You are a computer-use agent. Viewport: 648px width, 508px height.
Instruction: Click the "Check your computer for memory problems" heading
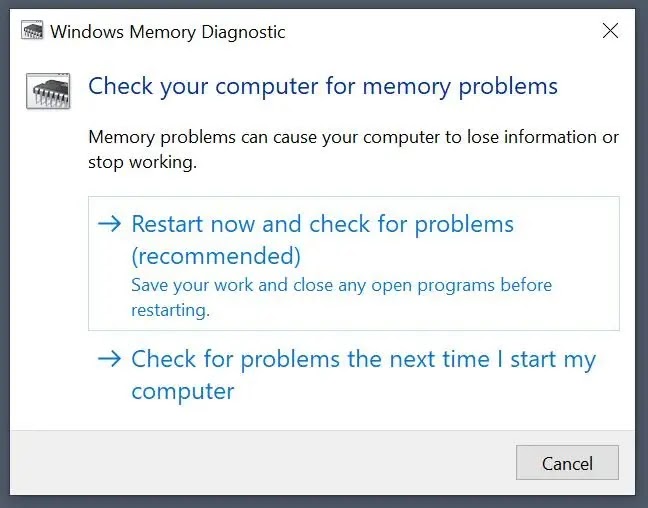pyautogui.click(x=323, y=86)
